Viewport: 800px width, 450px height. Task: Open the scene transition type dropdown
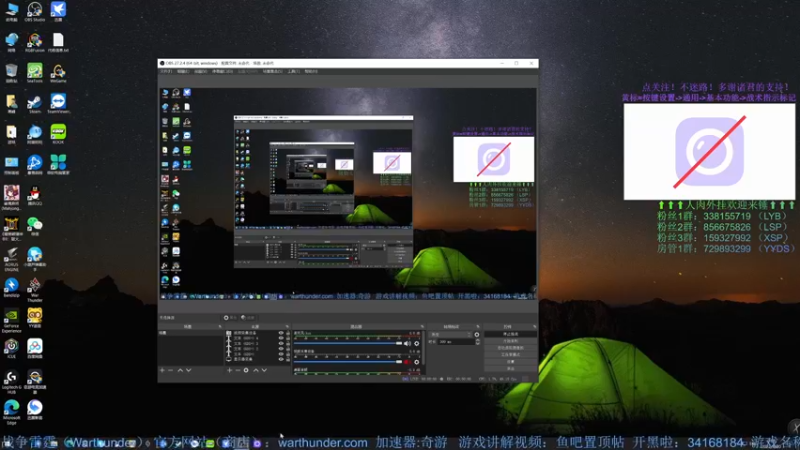coord(451,335)
